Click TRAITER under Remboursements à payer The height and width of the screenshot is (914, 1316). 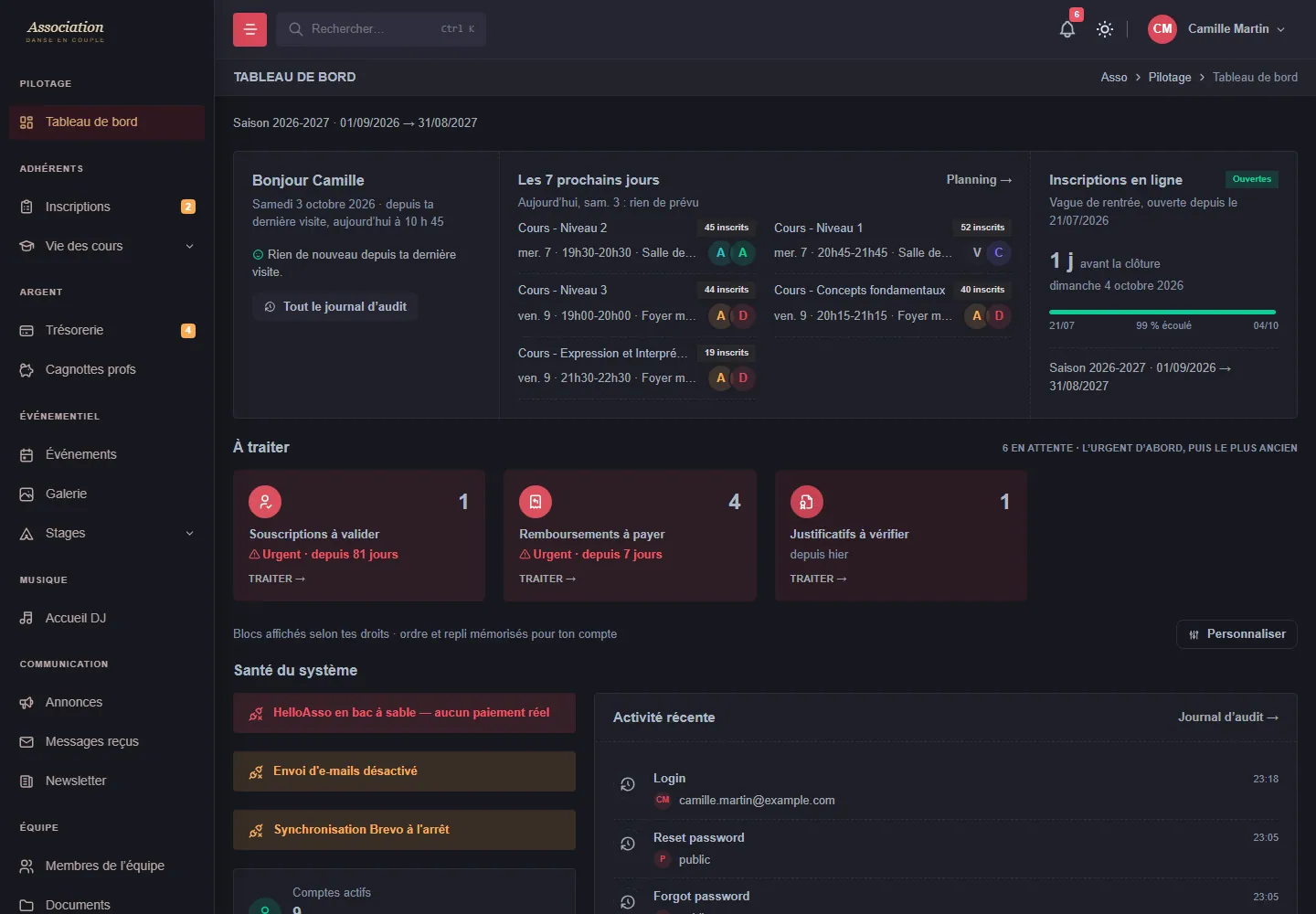(x=547, y=579)
